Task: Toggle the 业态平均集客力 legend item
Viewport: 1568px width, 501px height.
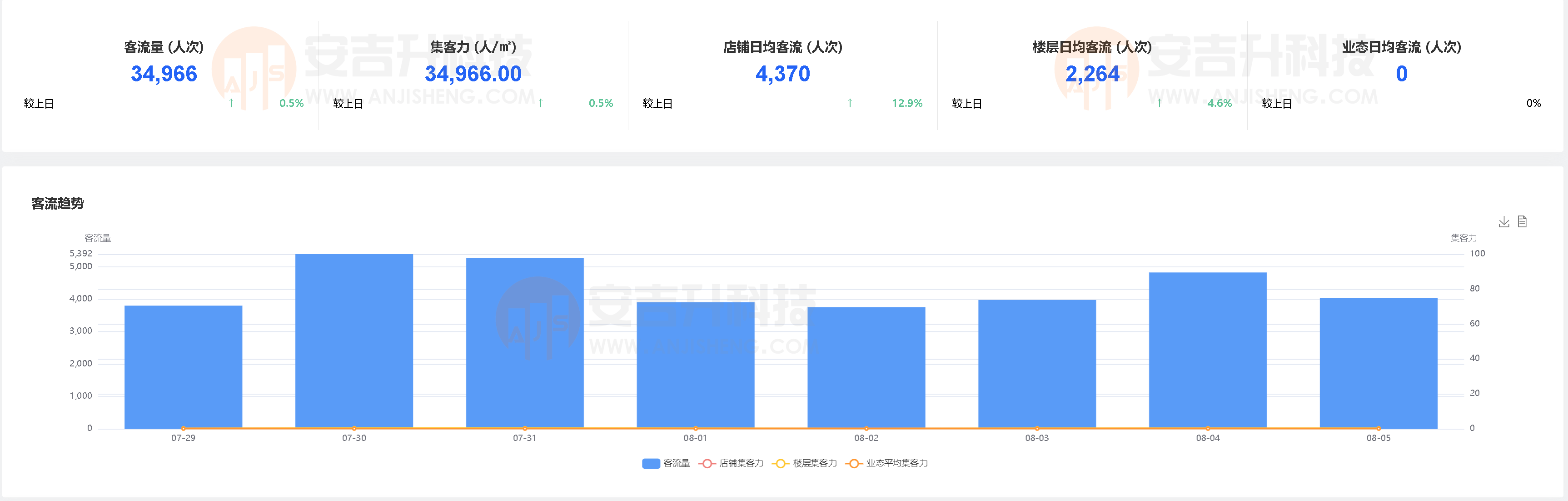Action: [895, 463]
